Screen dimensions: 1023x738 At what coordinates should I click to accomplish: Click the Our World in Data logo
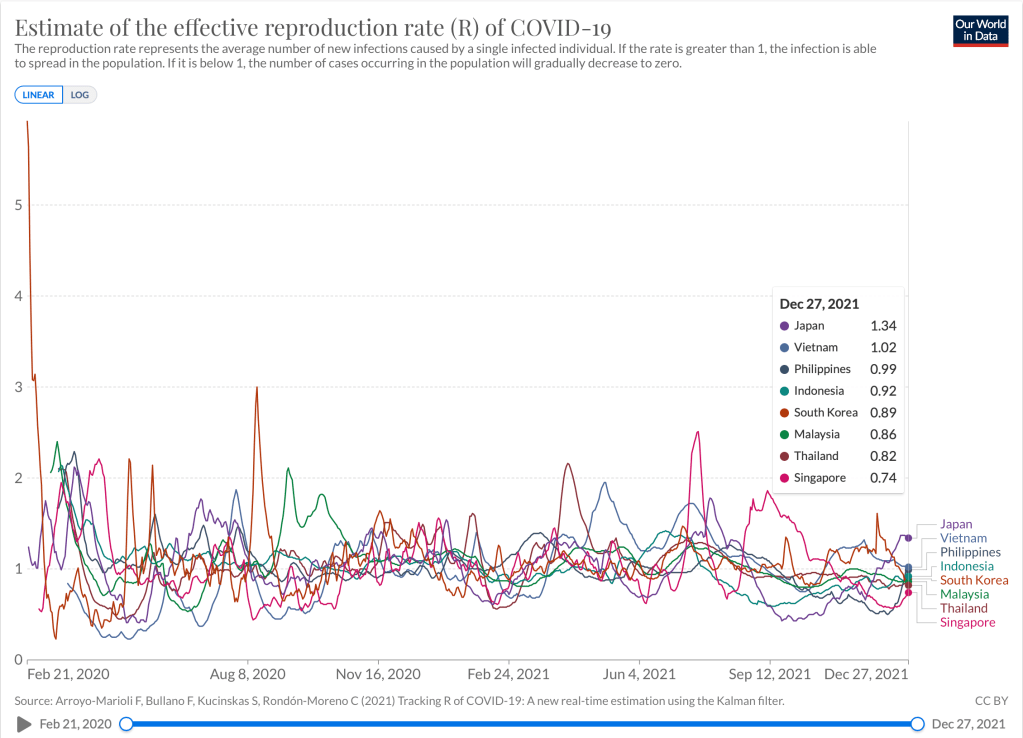979,30
